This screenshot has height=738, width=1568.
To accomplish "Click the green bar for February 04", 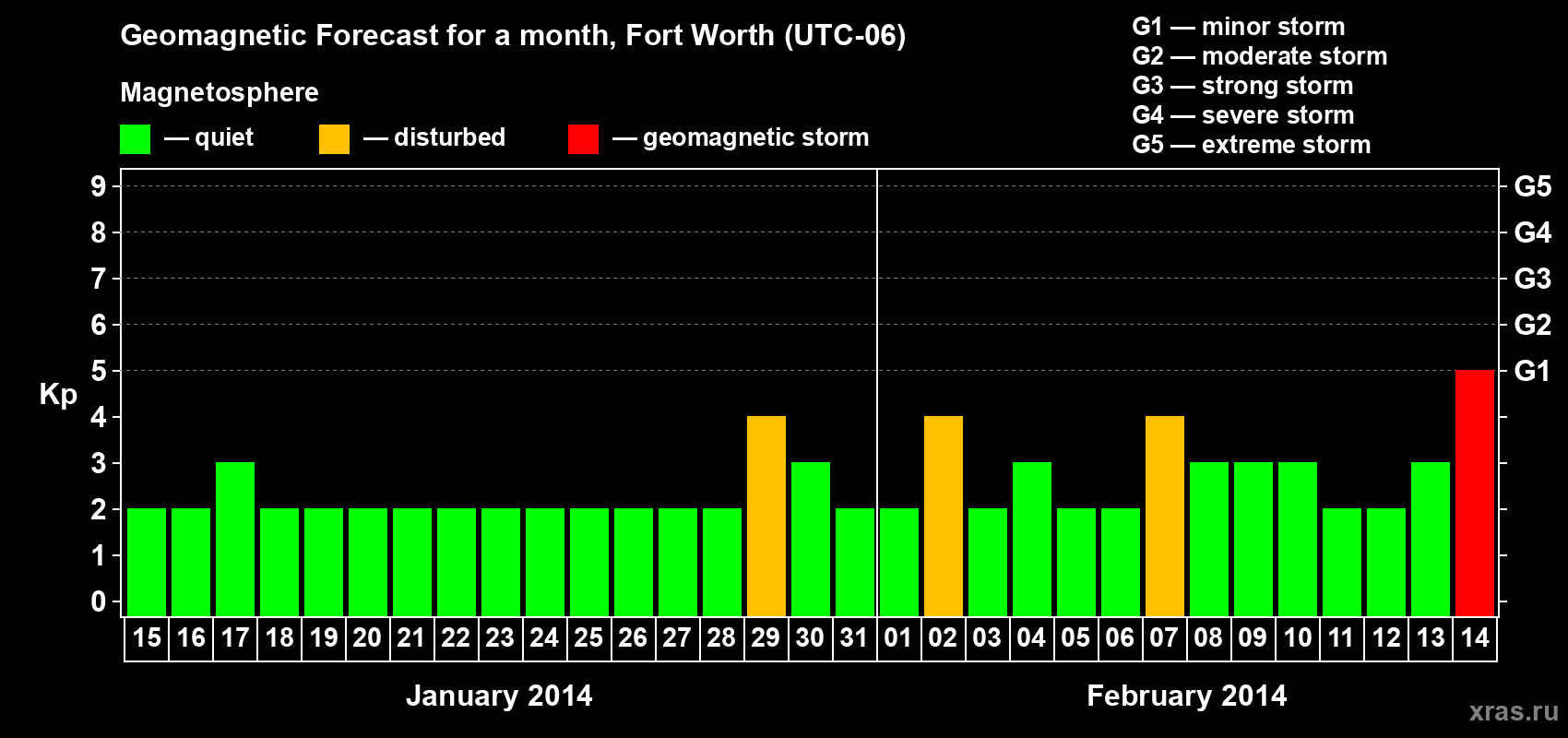I will coord(1031,539).
